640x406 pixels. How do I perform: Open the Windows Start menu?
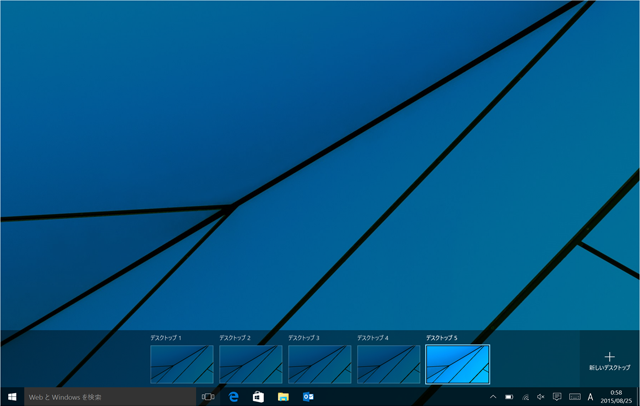pos(12,397)
